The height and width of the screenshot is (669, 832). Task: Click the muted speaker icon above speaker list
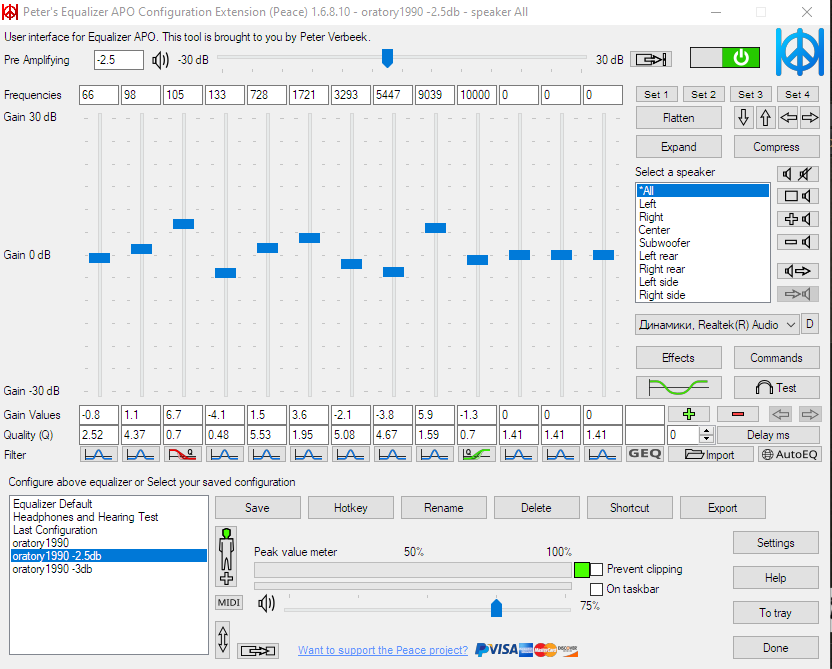click(798, 173)
